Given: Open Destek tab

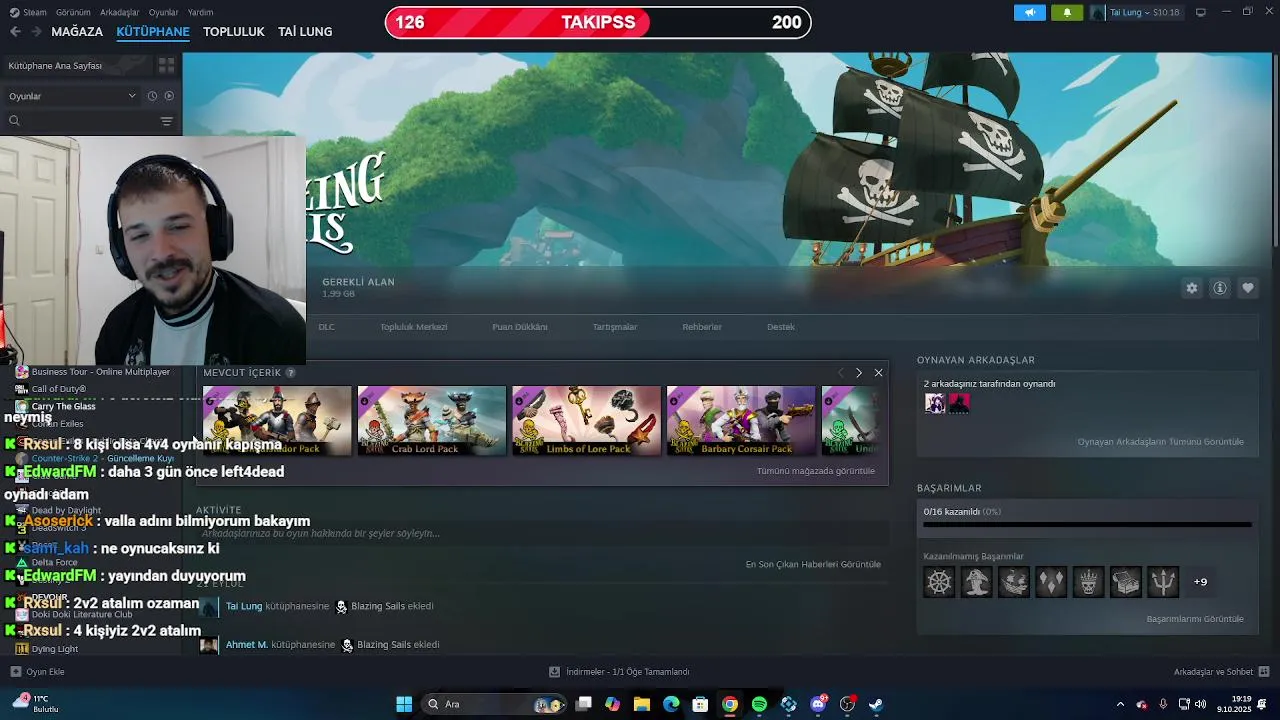Looking at the screenshot, I should point(781,327).
